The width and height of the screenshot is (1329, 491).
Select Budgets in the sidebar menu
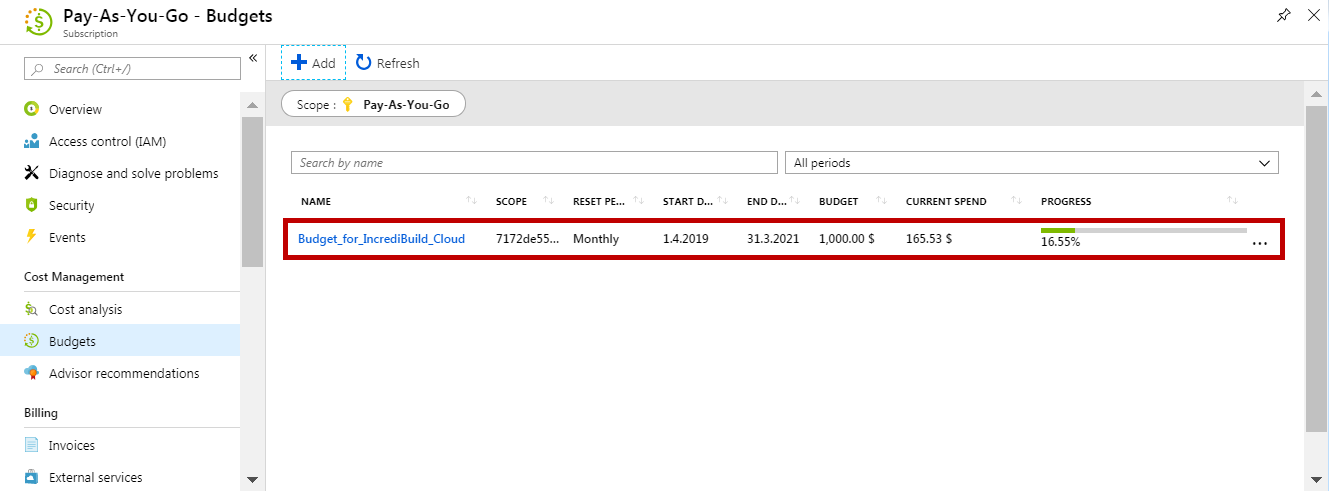[x=72, y=341]
